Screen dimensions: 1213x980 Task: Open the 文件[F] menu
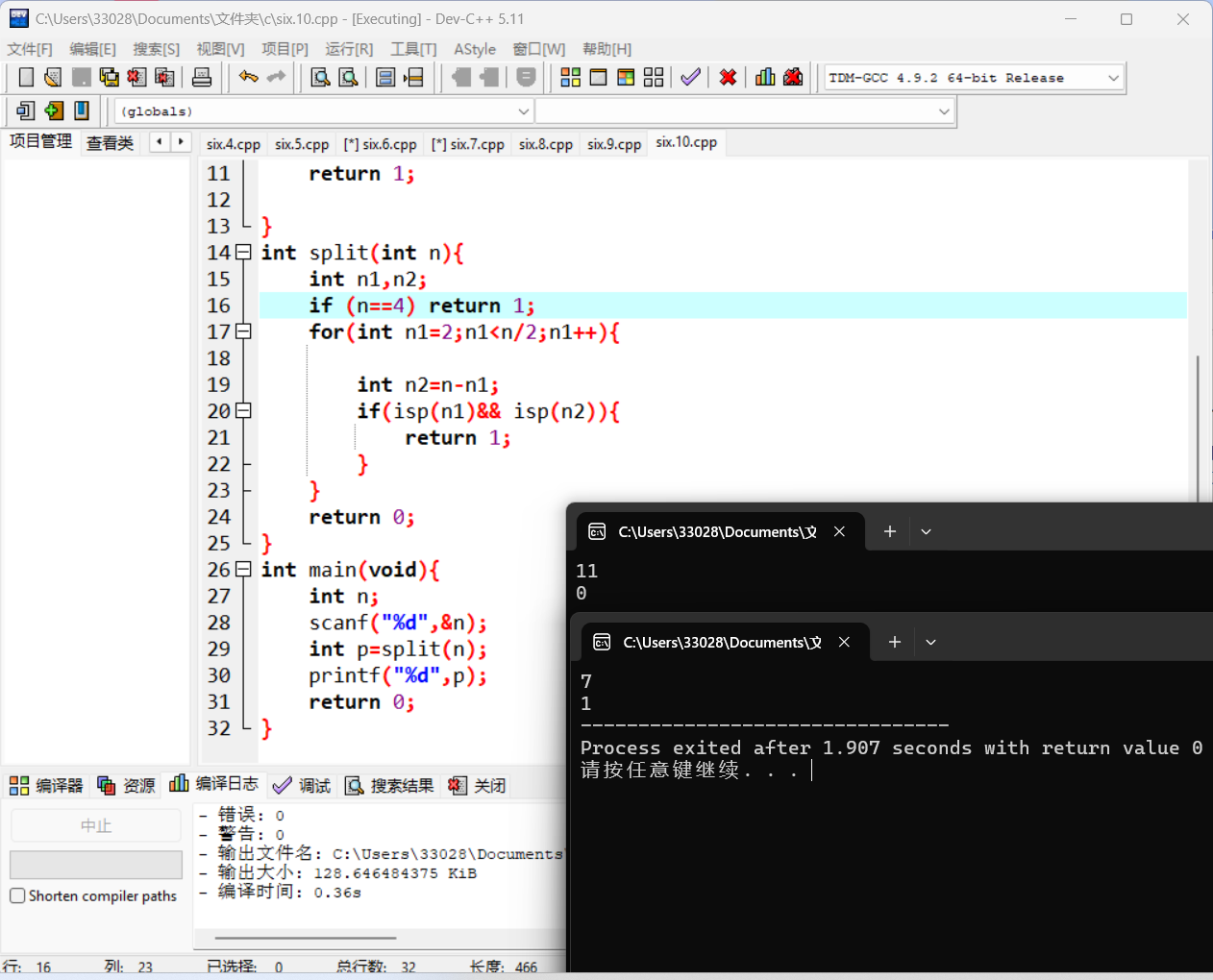[x=30, y=49]
